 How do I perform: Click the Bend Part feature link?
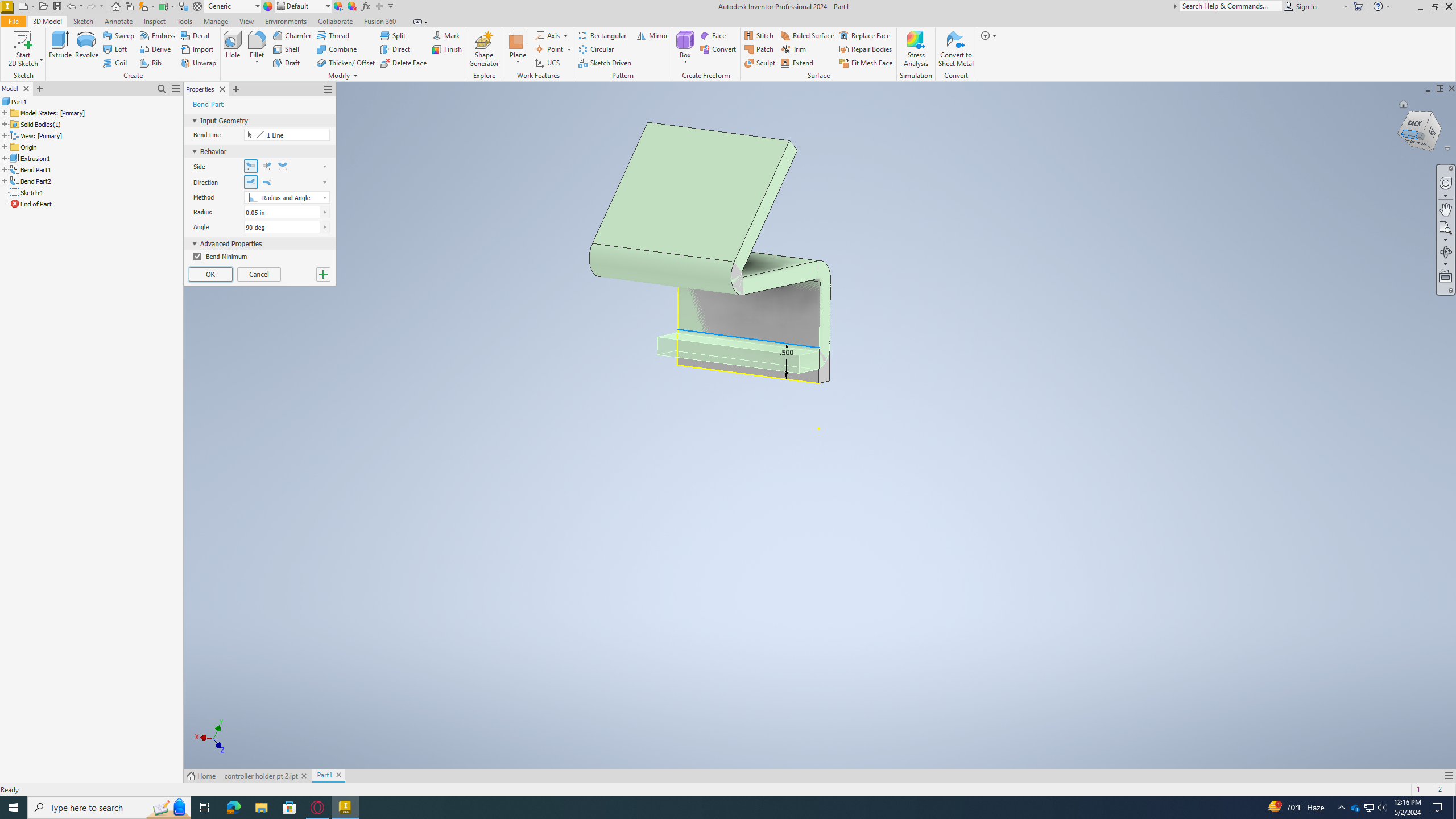coord(208,104)
